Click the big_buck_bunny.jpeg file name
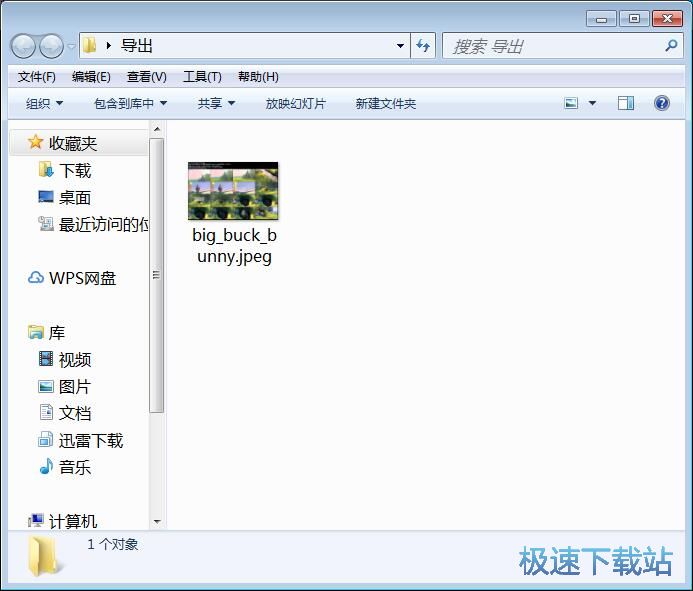This screenshot has height=591, width=693. tap(234, 246)
